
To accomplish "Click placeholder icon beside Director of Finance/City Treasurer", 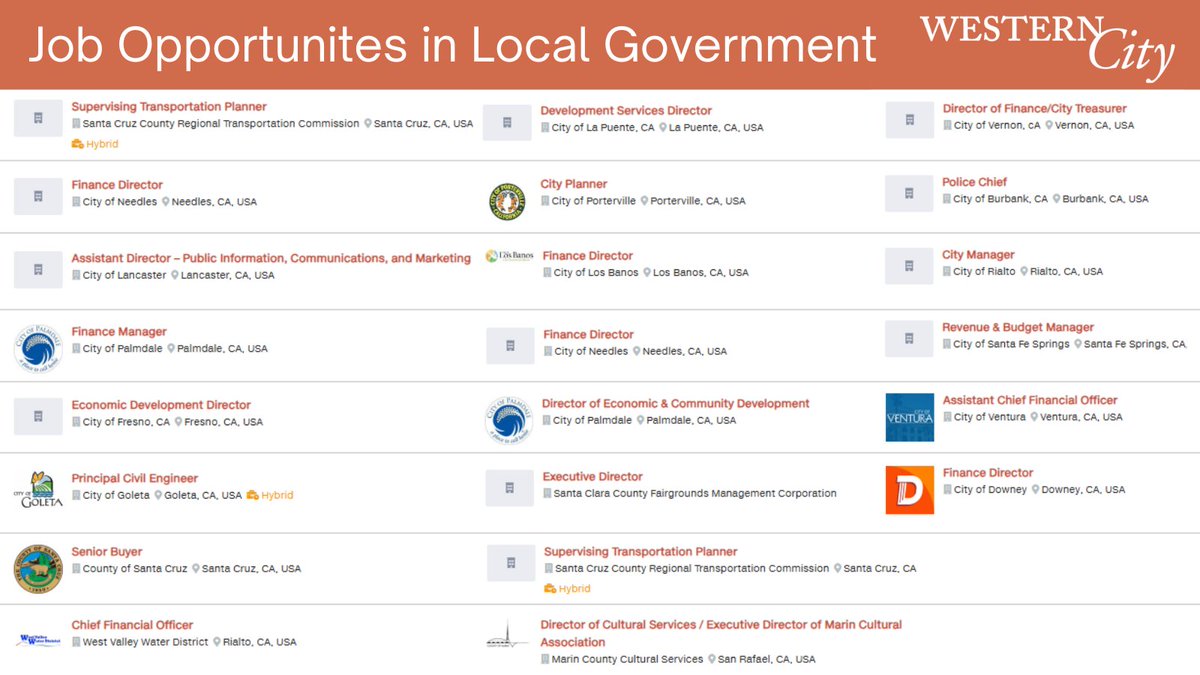I will 910,119.
